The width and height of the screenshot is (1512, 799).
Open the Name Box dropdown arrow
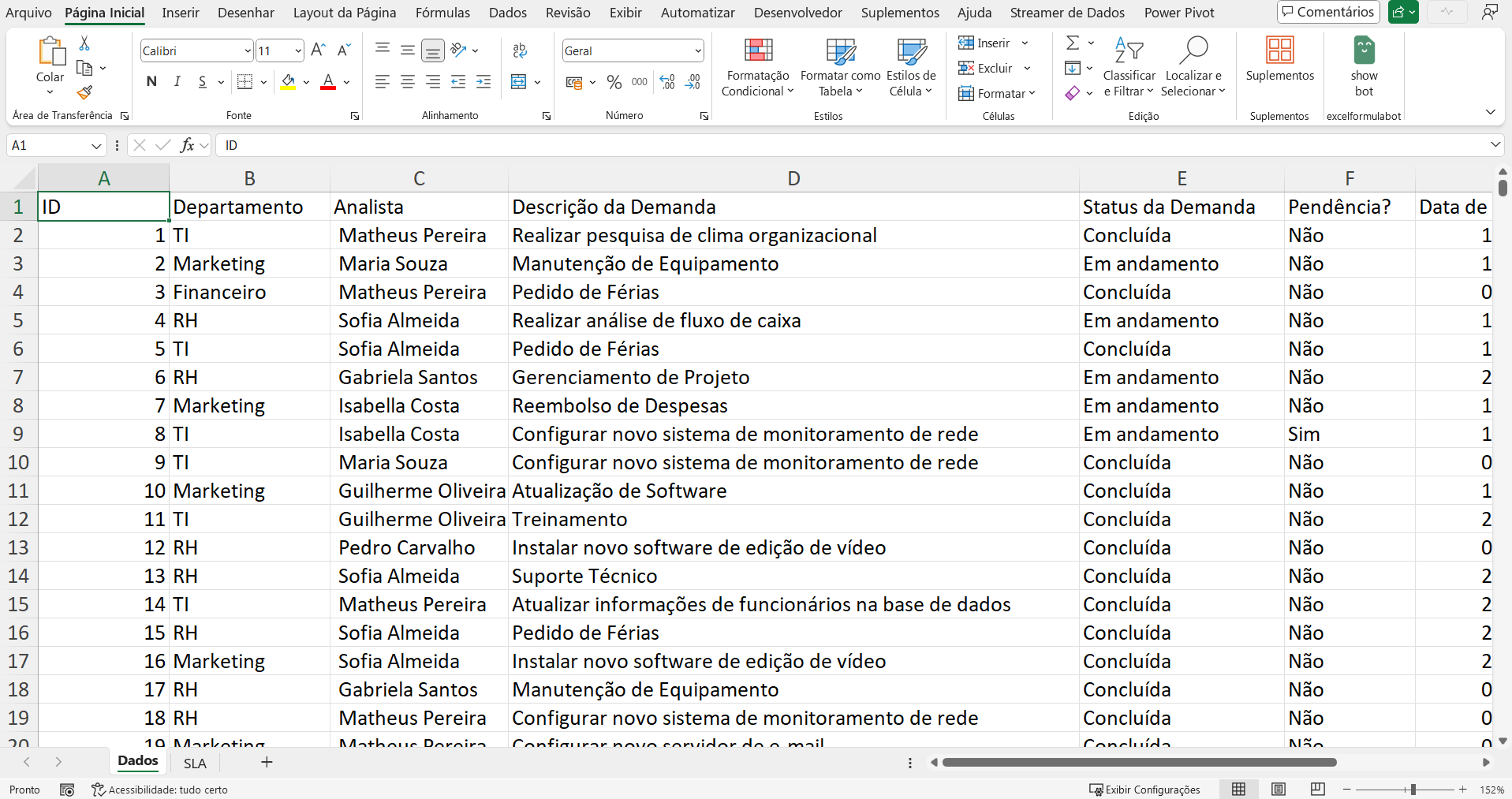(96, 146)
